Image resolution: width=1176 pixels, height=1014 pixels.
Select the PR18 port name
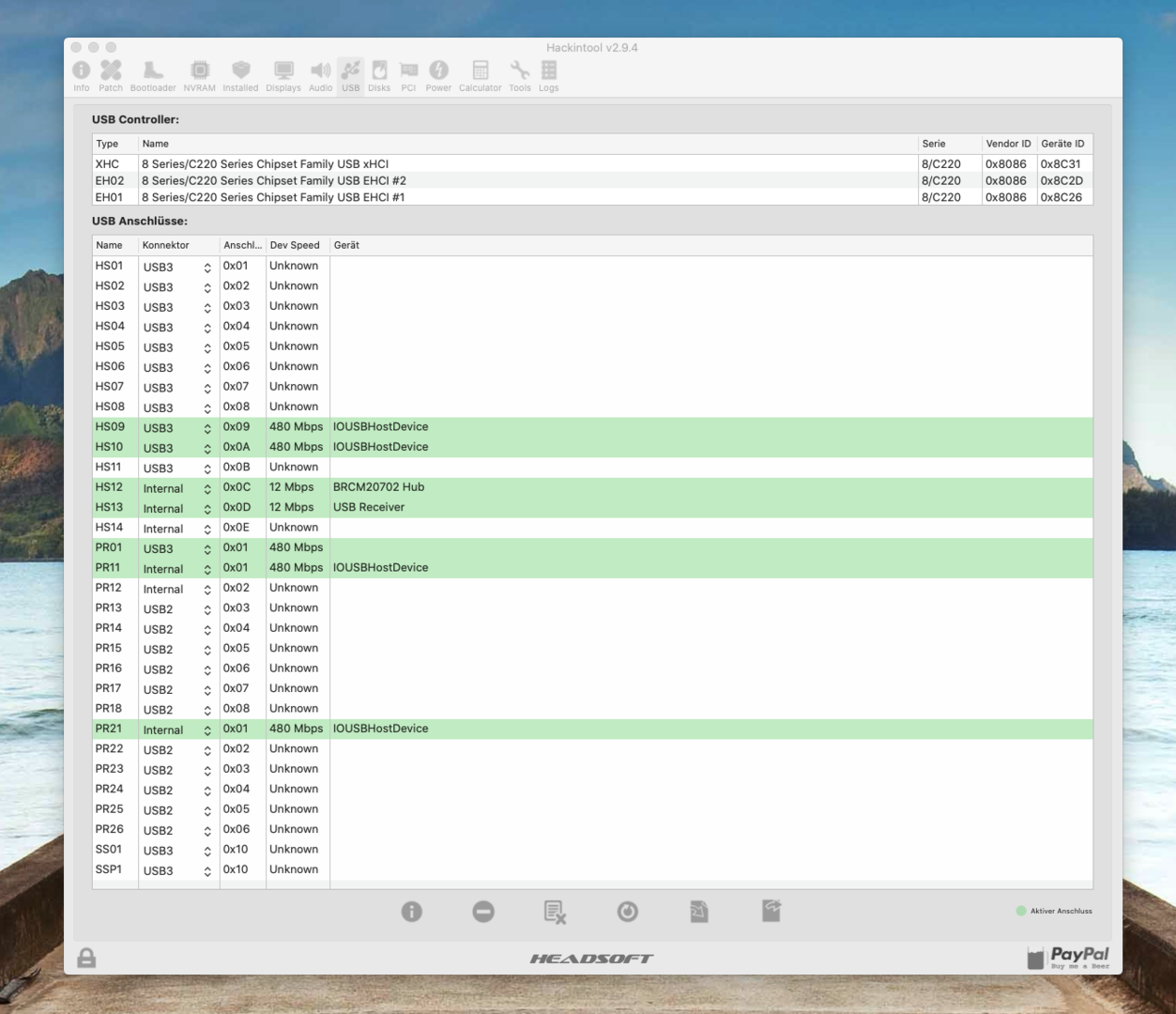[109, 708]
